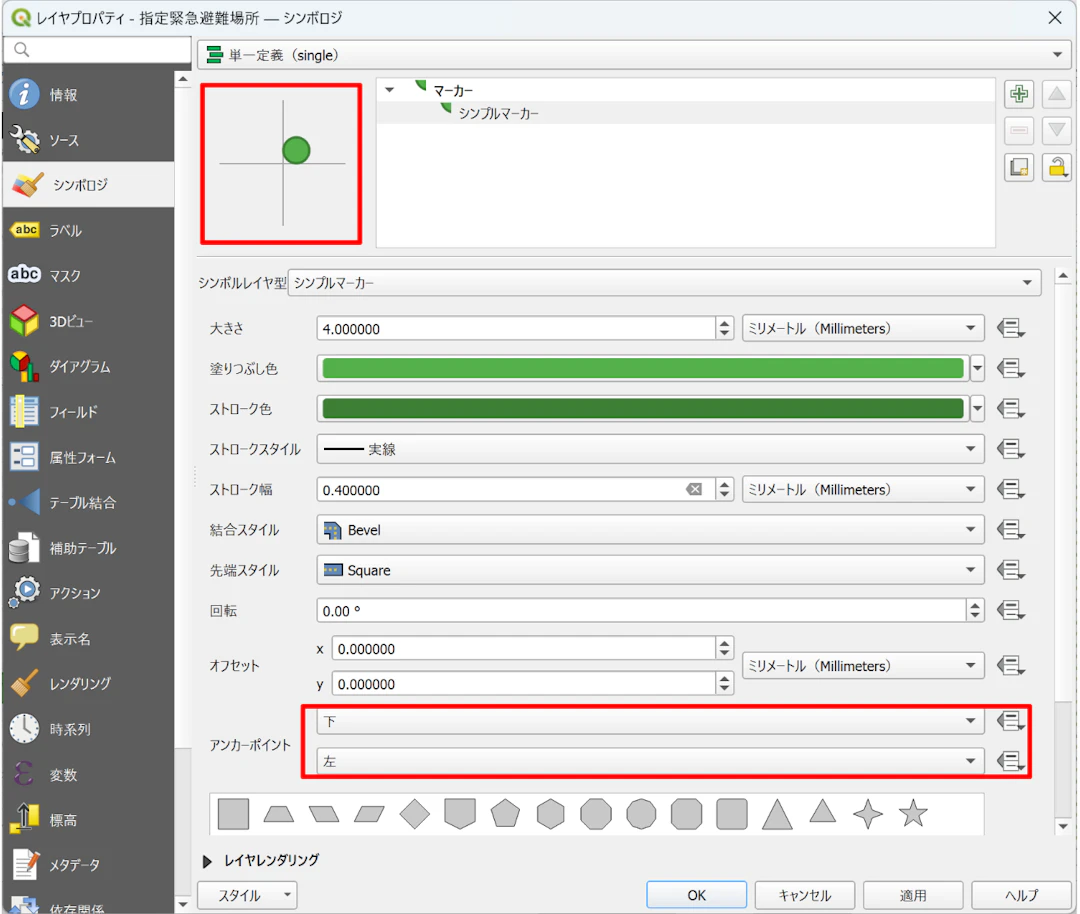Click the 適用 apply button
Image resolution: width=1080 pixels, height=914 pixels.
point(913,895)
